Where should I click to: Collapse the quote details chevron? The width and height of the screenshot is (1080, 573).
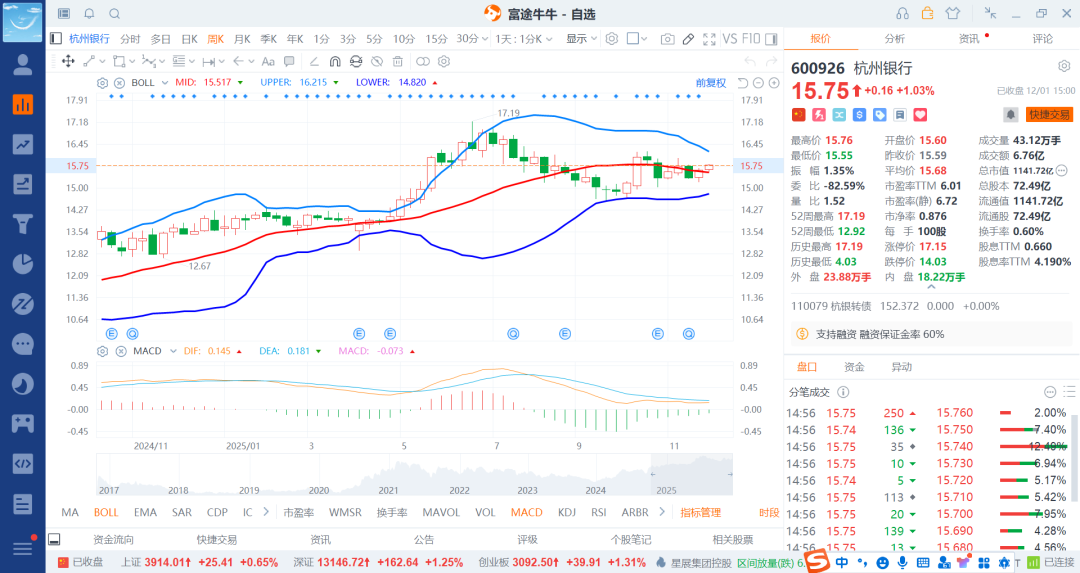click(931, 287)
